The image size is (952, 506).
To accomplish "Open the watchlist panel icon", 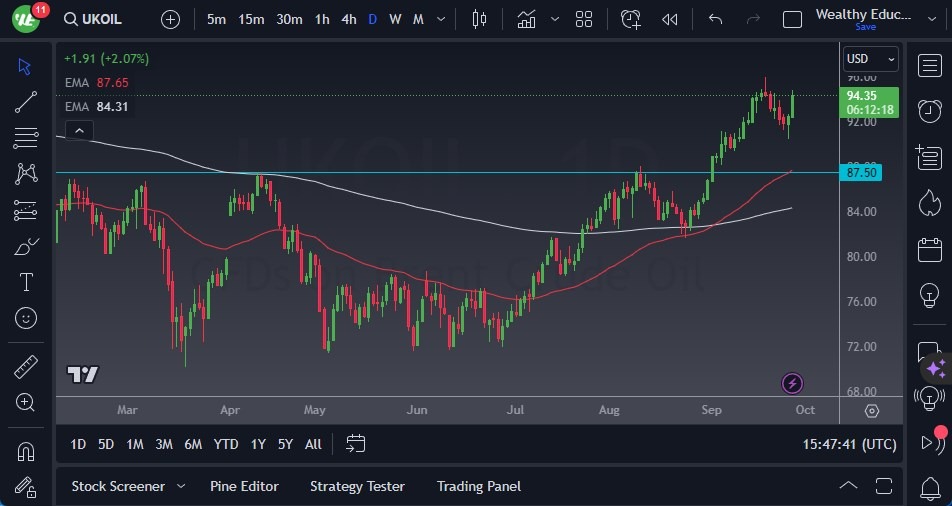I will (x=929, y=65).
